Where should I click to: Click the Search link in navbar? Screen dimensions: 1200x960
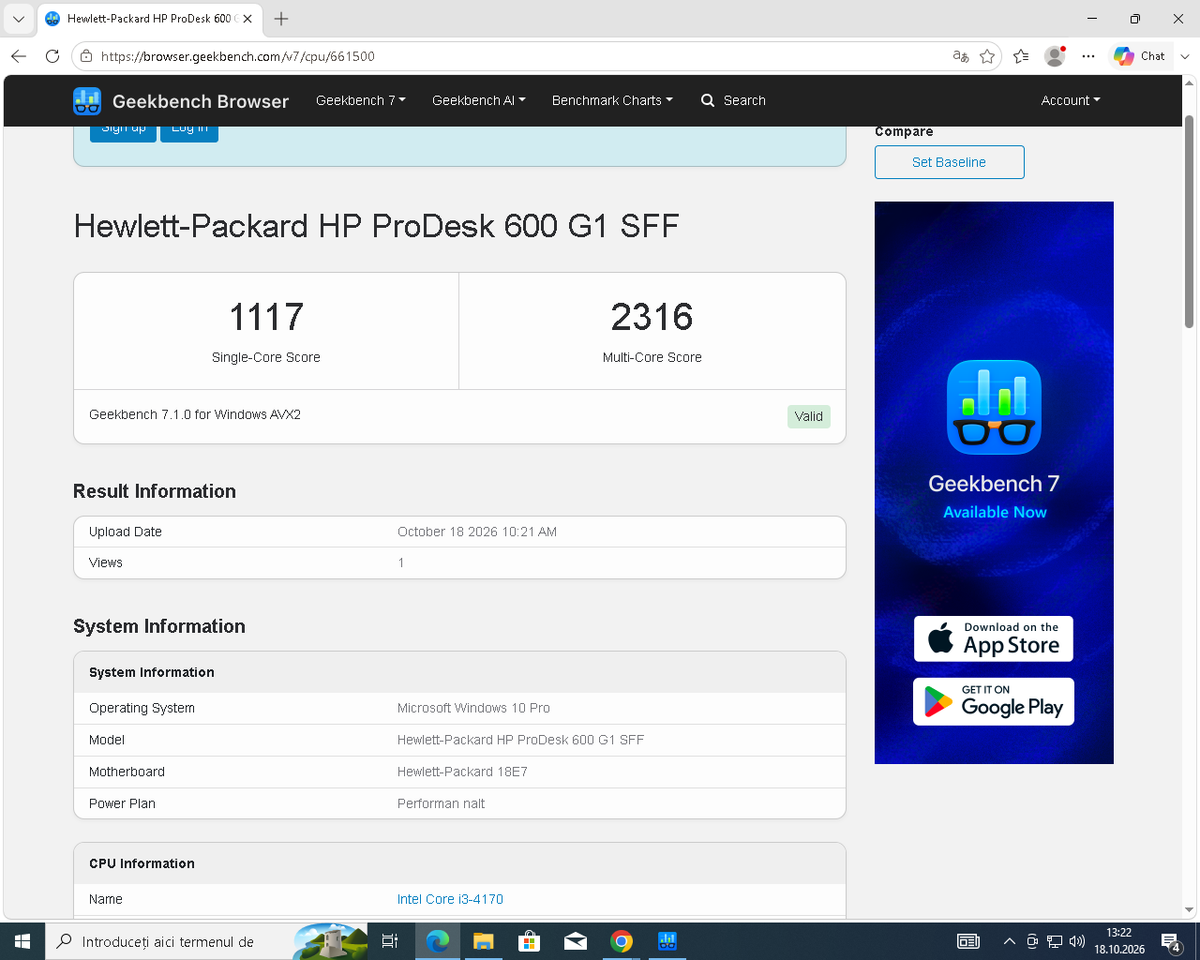734,101
